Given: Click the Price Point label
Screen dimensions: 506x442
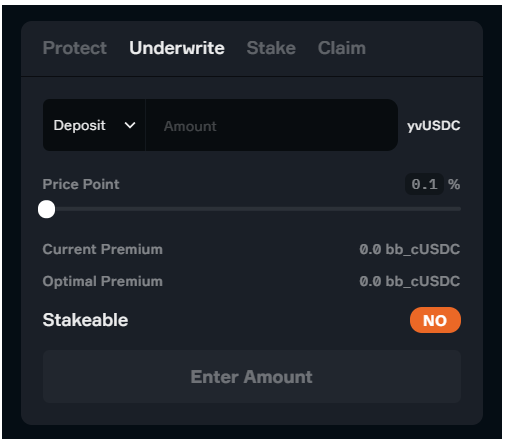Looking at the screenshot, I should pyautogui.click(x=81, y=184).
